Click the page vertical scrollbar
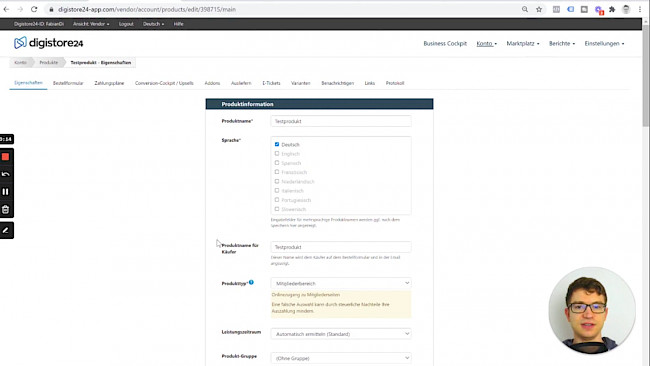 pos(646,75)
